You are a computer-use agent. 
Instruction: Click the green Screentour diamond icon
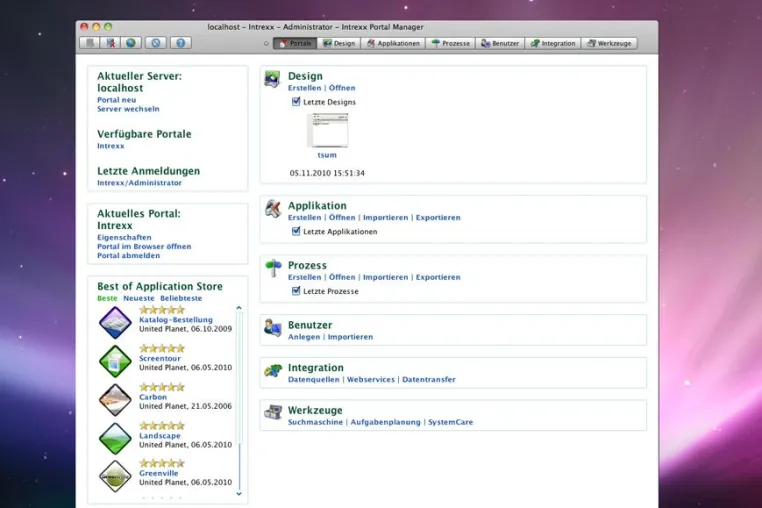tap(115, 361)
